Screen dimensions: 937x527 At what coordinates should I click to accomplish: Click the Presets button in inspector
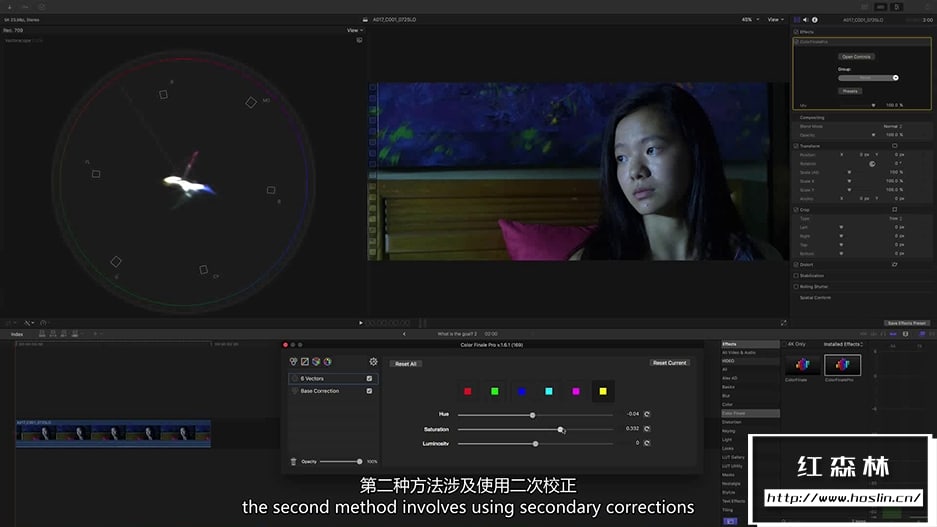(850, 91)
